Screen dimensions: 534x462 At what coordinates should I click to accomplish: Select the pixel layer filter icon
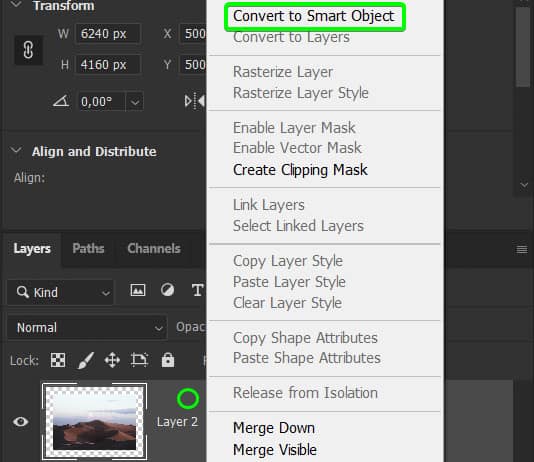(138, 290)
